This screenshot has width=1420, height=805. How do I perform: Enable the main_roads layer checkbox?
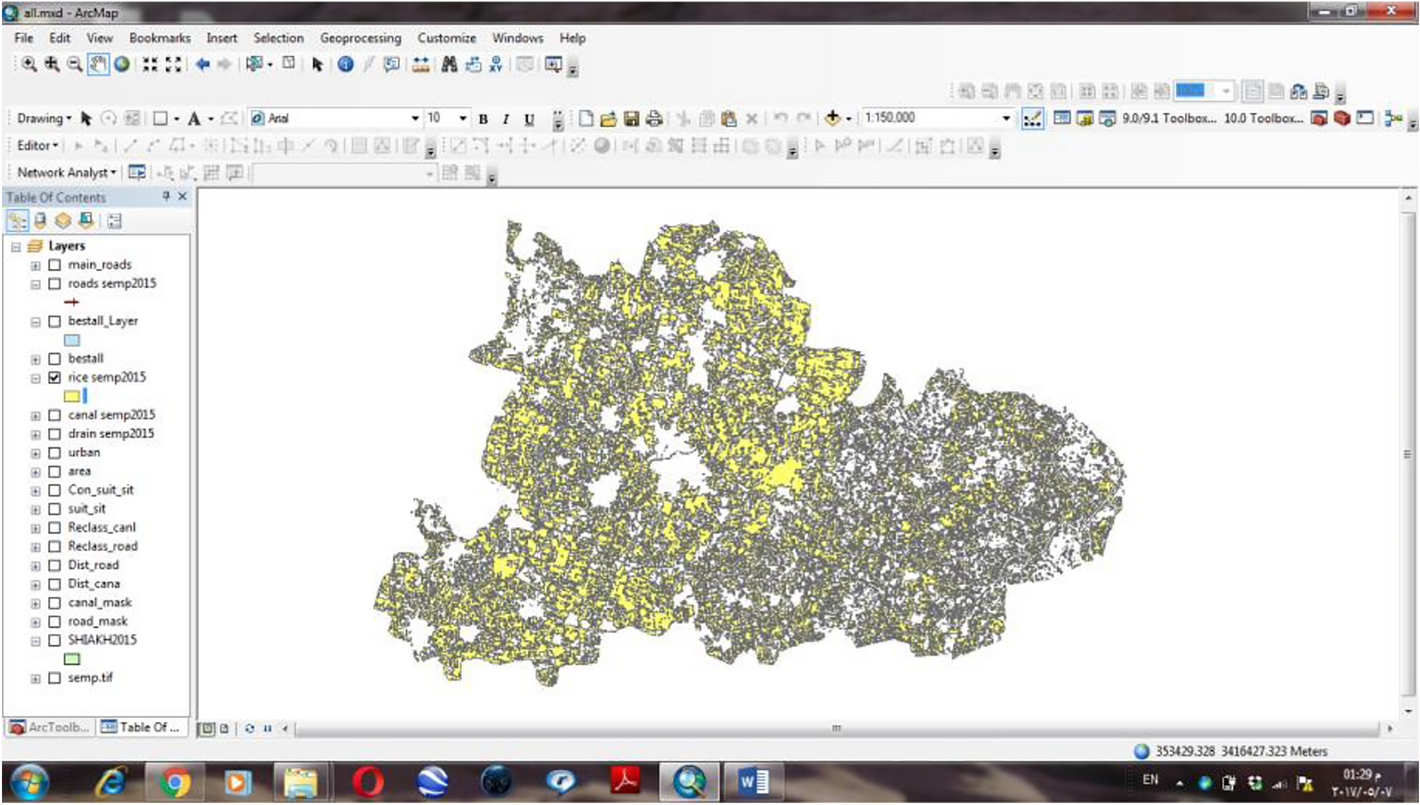54,265
